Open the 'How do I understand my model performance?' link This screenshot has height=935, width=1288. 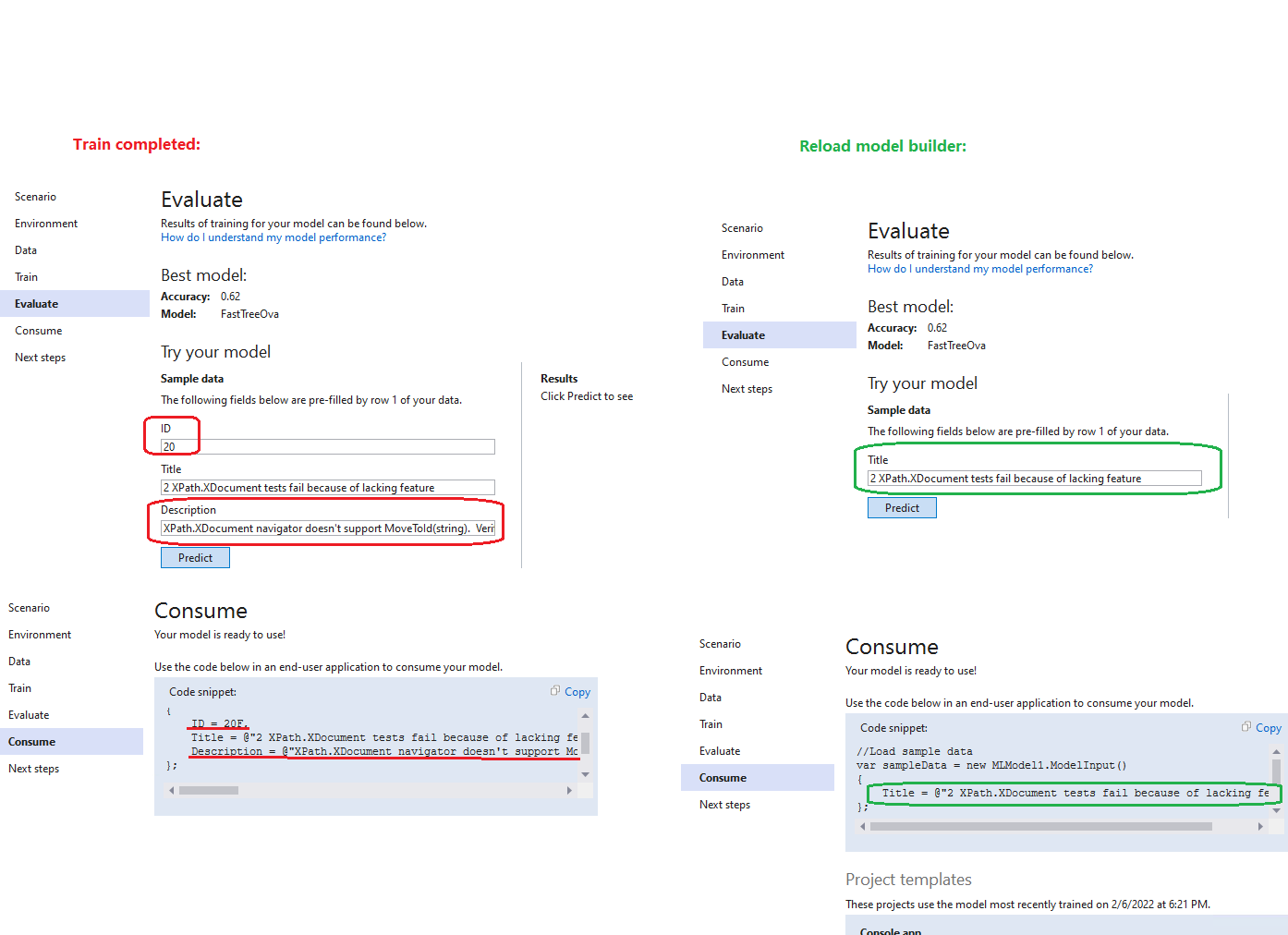pyautogui.click(x=273, y=237)
